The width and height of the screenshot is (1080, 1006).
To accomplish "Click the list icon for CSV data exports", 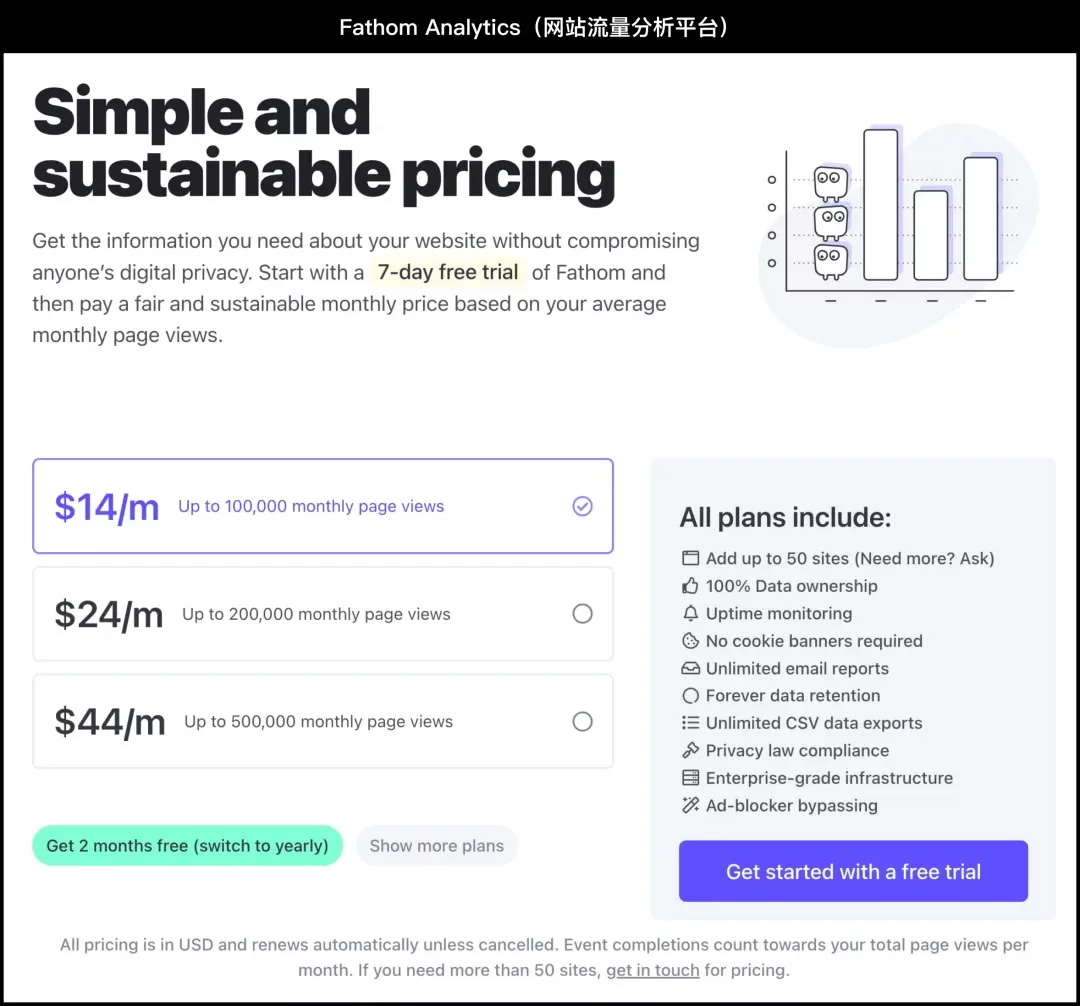I will pos(690,723).
